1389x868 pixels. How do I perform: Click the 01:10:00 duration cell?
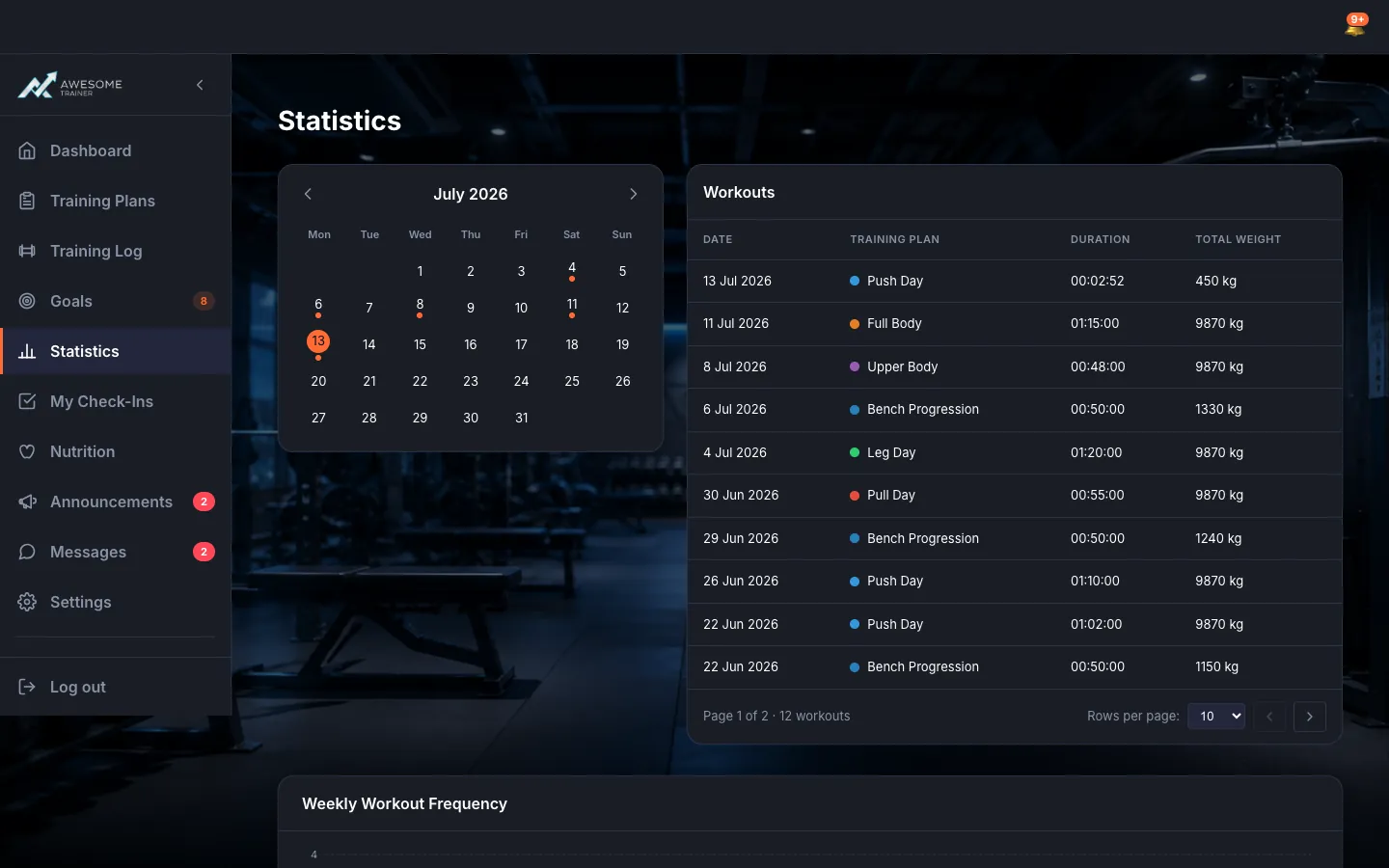coord(1095,581)
